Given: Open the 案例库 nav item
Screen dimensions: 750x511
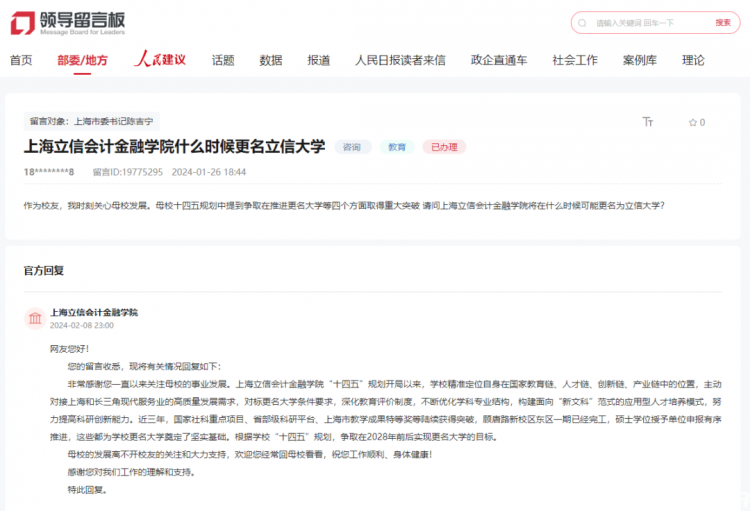Looking at the screenshot, I should 640,60.
